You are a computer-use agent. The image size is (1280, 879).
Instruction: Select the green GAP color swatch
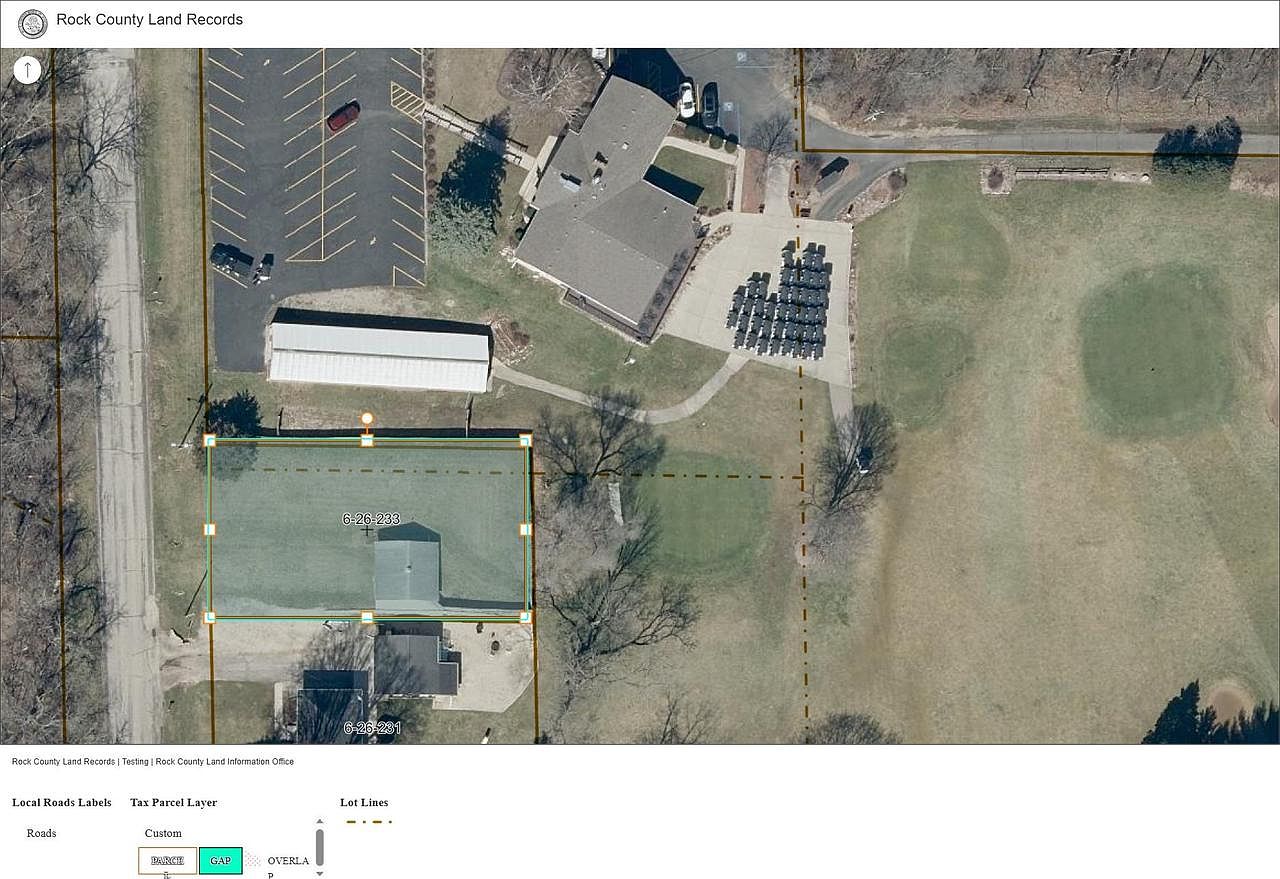[x=220, y=860]
